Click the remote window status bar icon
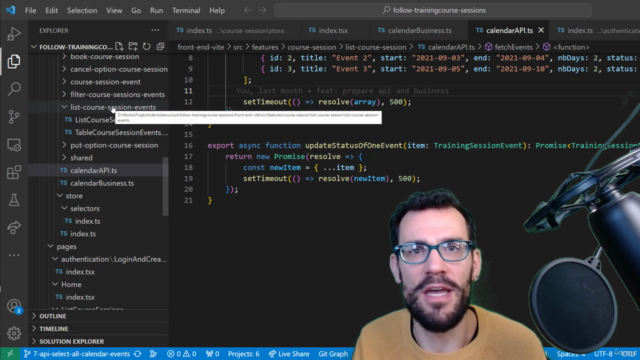 [10, 354]
